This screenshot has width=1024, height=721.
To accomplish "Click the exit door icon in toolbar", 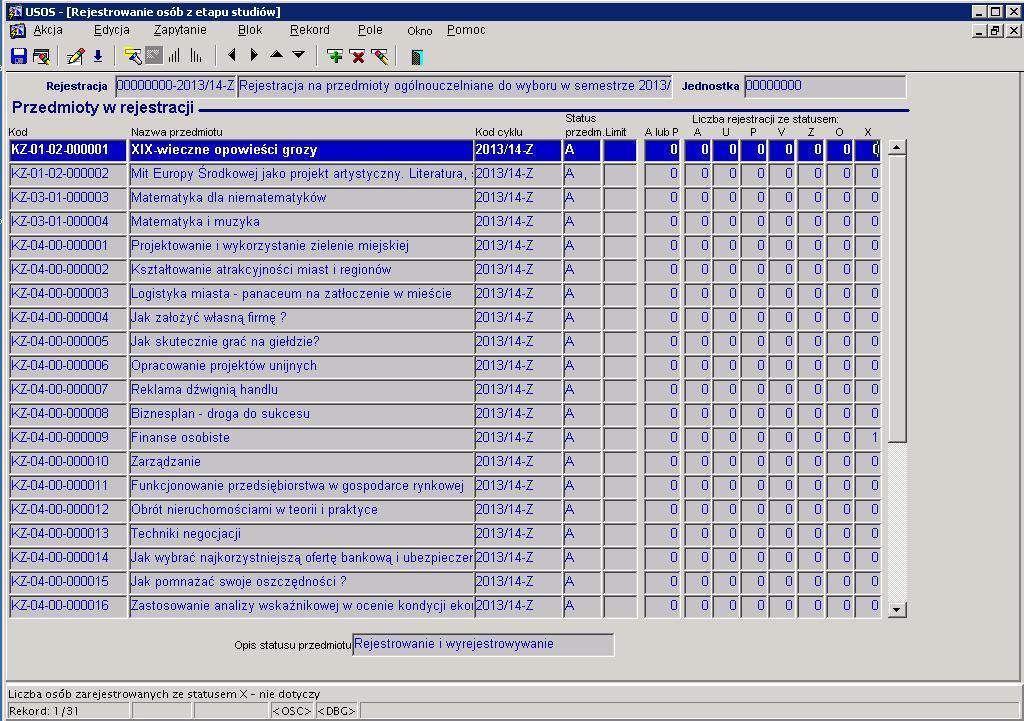I will tap(417, 57).
